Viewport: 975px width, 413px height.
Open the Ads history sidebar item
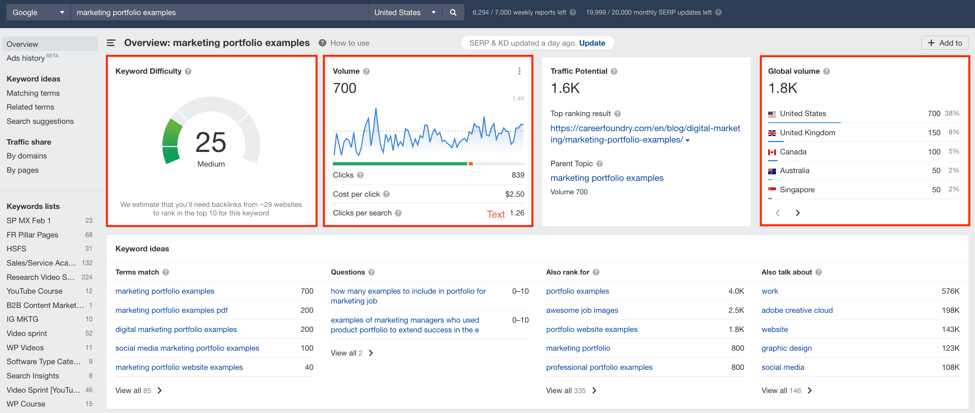click(26, 58)
